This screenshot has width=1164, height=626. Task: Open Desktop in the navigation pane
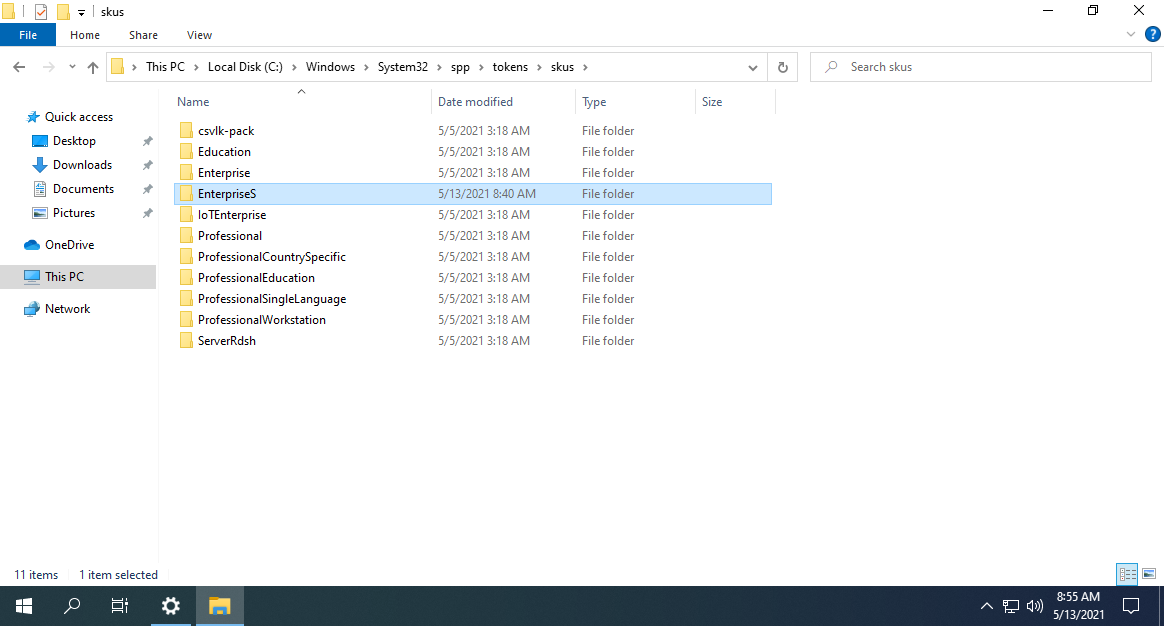[74, 141]
